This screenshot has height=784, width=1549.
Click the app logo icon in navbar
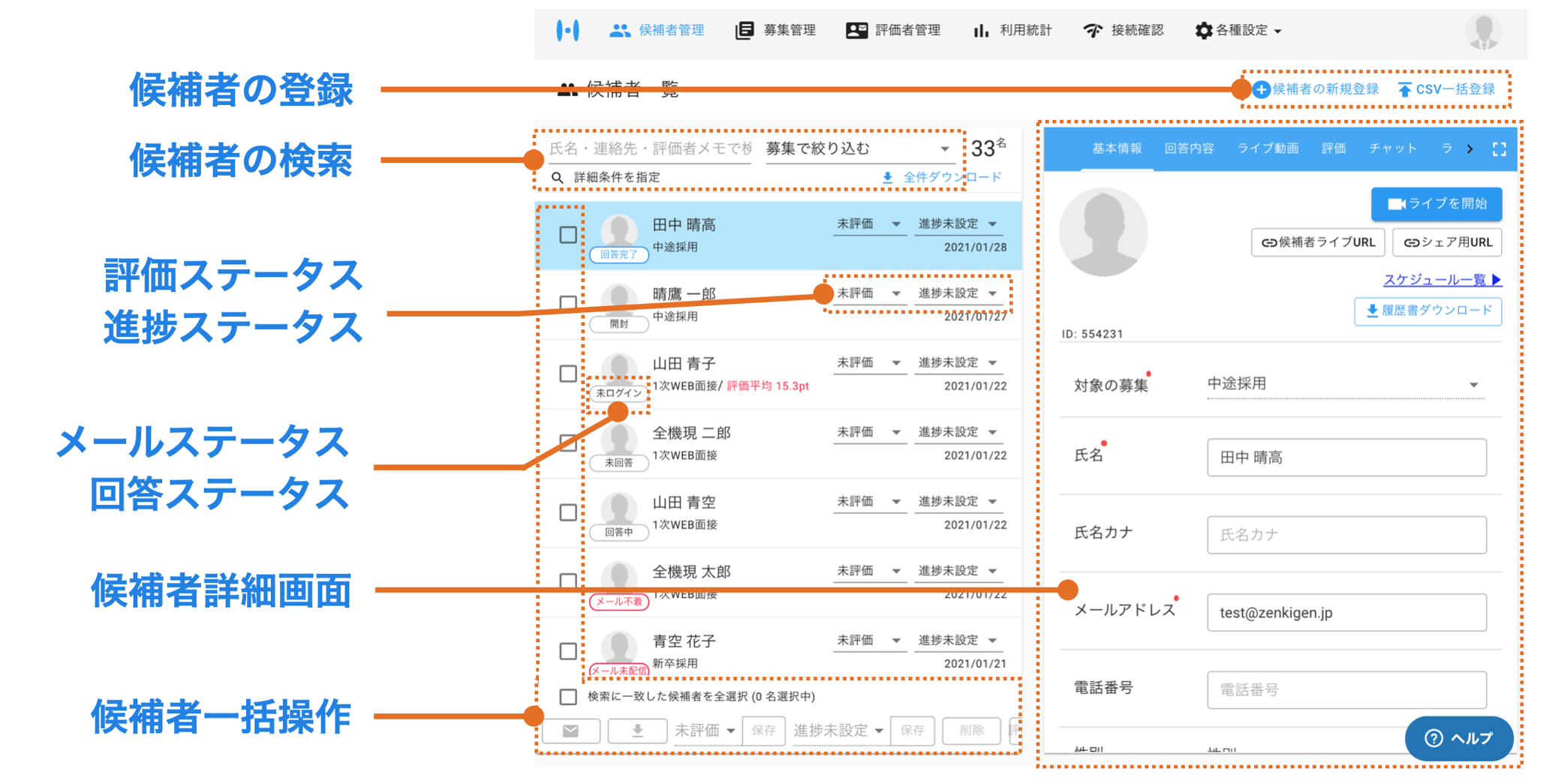click(567, 31)
